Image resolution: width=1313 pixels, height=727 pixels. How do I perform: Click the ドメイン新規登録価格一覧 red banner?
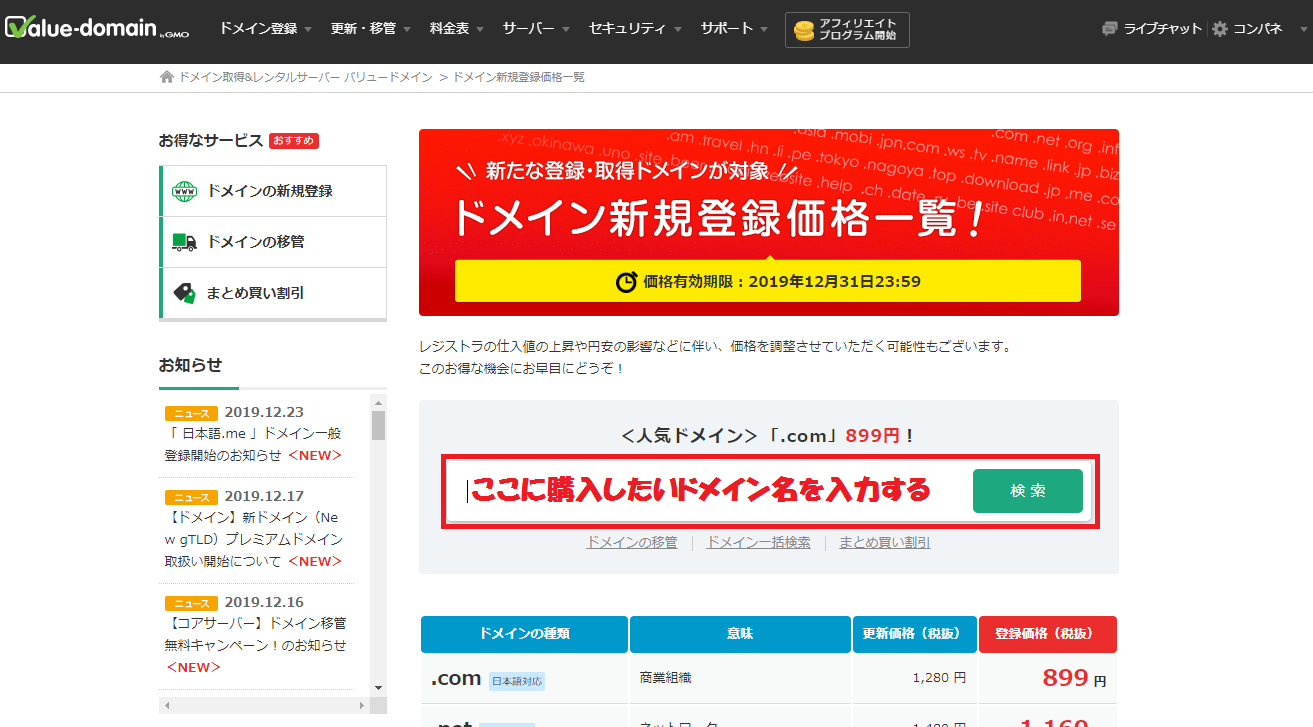coord(768,222)
